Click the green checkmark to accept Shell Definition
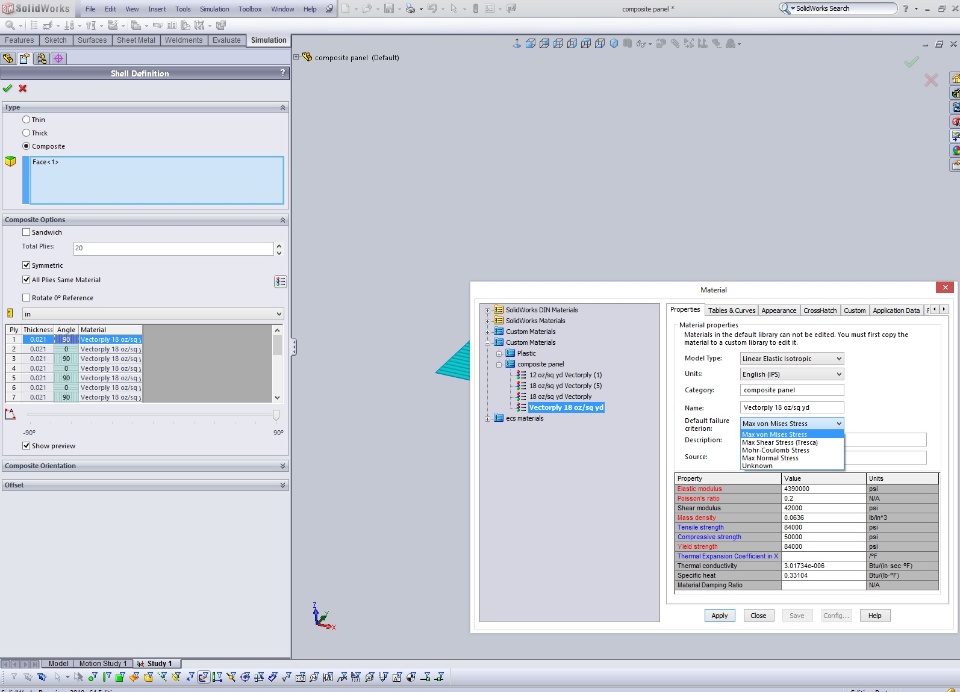Viewport: 960px width, 692px height. pos(8,88)
